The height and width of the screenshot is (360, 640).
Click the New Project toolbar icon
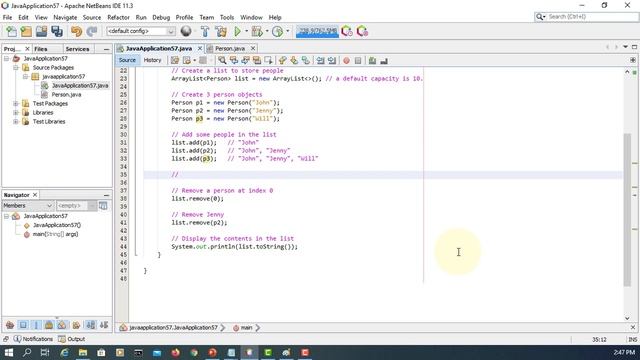pyautogui.click(x=26, y=31)
